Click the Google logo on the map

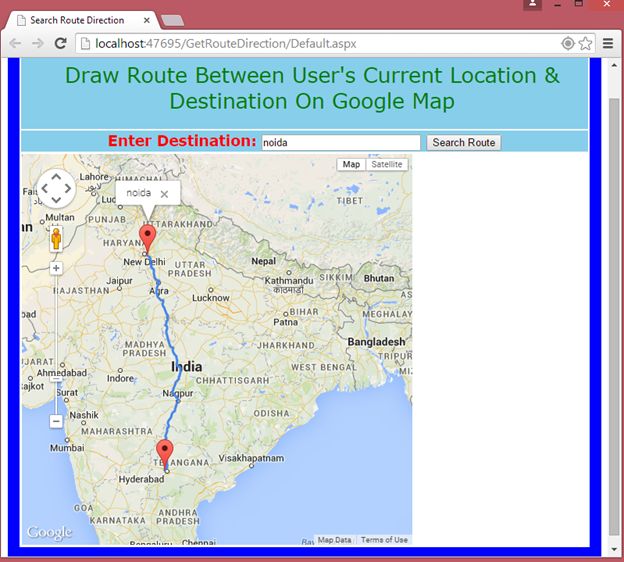point(49,533)
